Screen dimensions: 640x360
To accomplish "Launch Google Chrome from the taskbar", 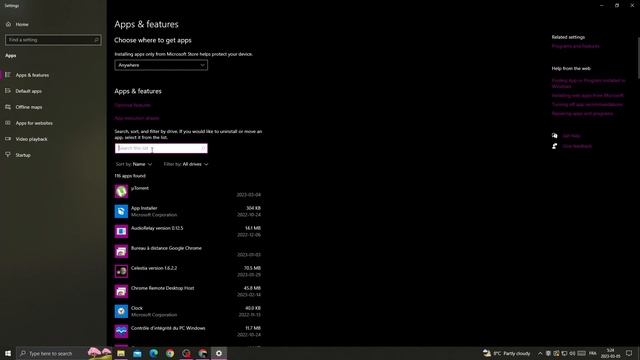I will (x=170, y=353).
